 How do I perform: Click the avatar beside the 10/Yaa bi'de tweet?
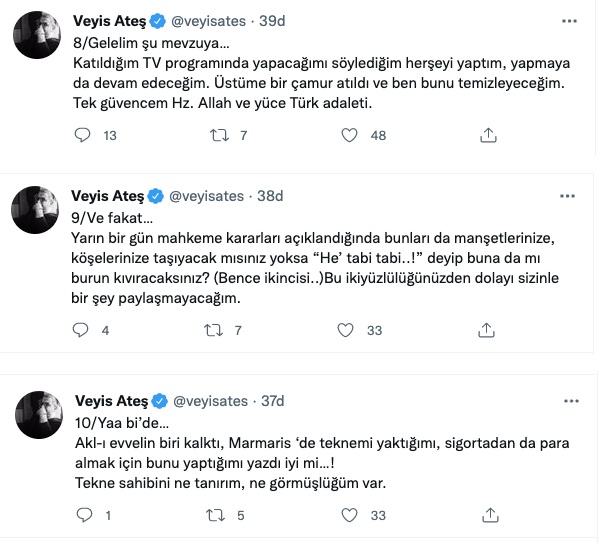[x=38, y=418]
